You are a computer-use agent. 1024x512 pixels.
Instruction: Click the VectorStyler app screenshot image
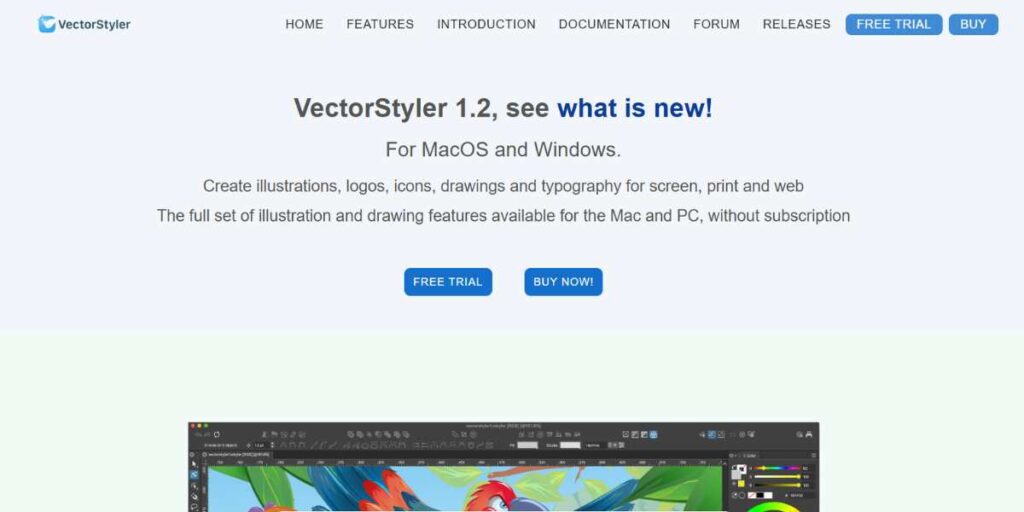point(504,467)
